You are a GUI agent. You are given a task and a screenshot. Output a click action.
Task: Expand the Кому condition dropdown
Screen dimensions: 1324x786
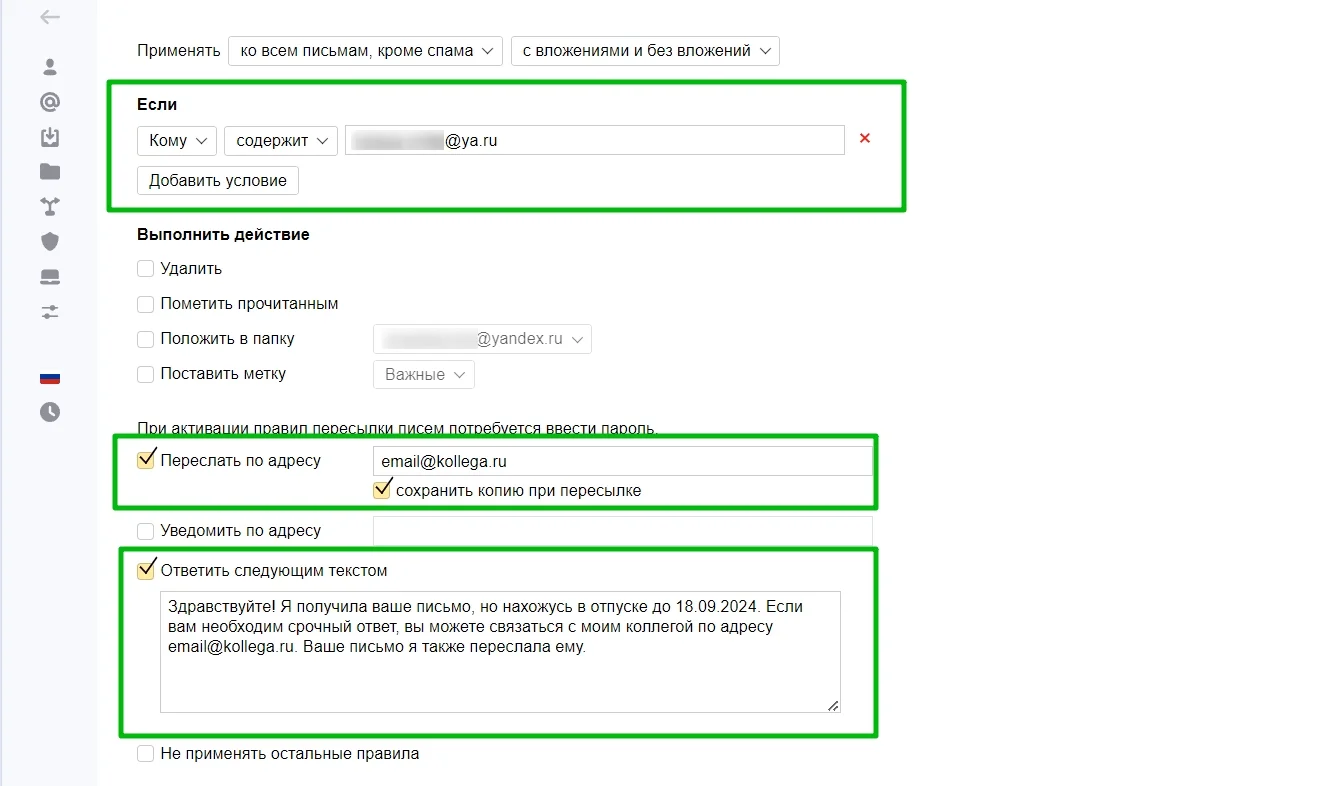click(177, 141)
